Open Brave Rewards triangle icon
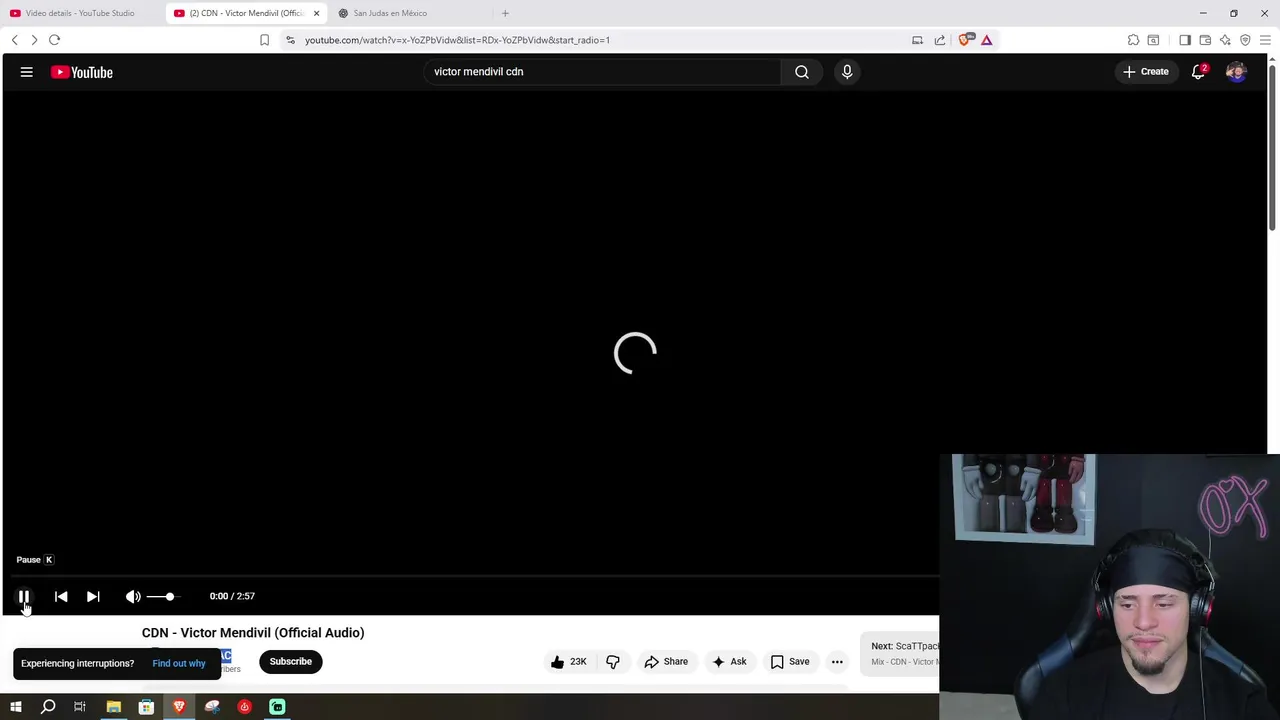Screen dimensions: 1280x720 point(986,40)
